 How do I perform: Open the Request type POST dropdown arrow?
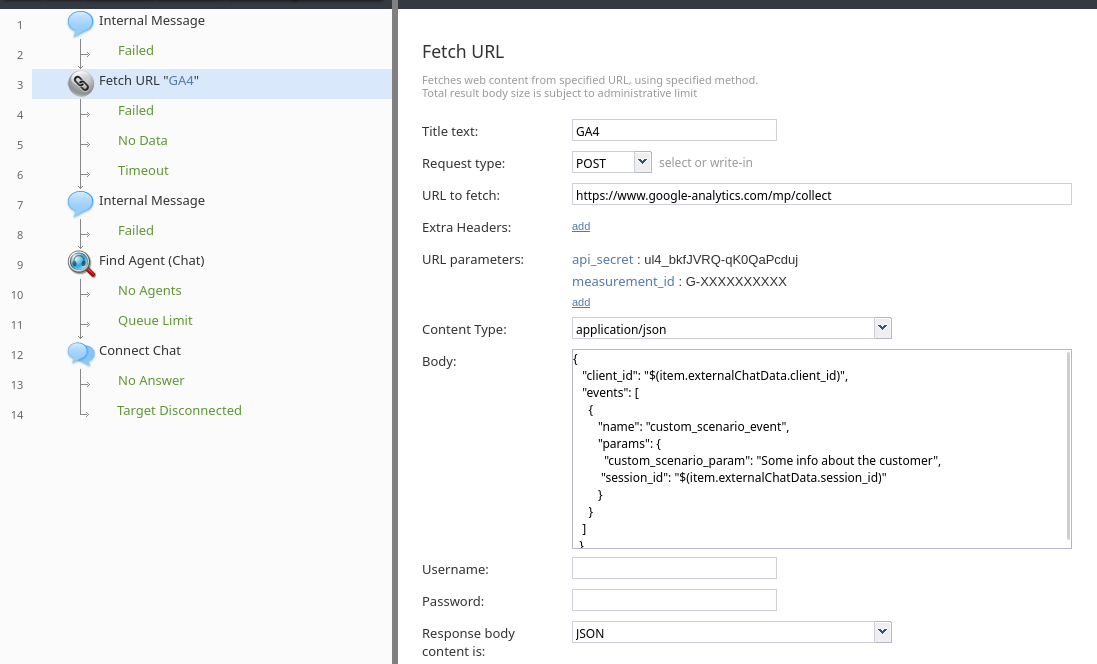(642, 162)
